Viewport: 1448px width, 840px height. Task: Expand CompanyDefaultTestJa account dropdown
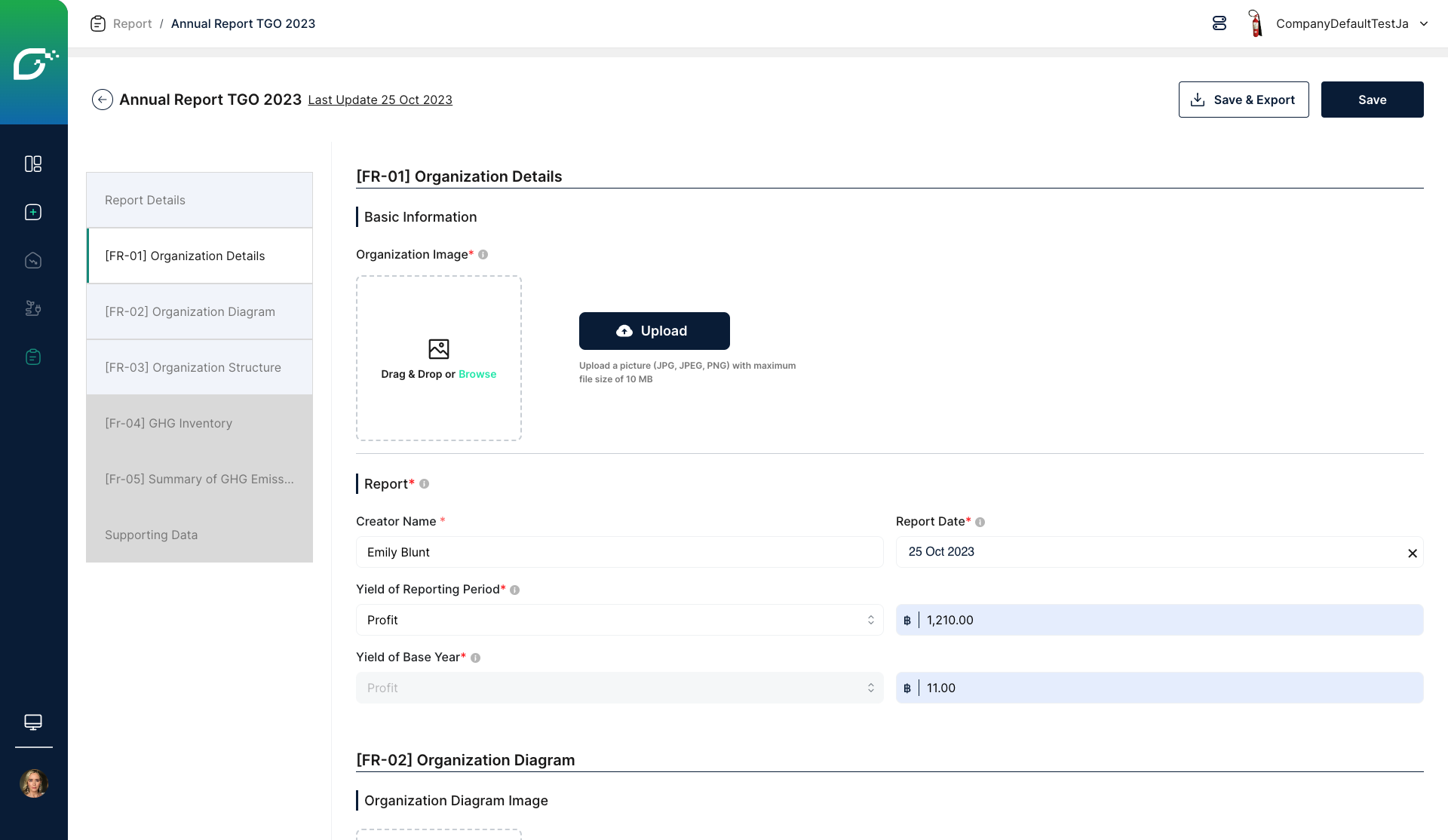pyautogui.click(x=1424, y=23)
